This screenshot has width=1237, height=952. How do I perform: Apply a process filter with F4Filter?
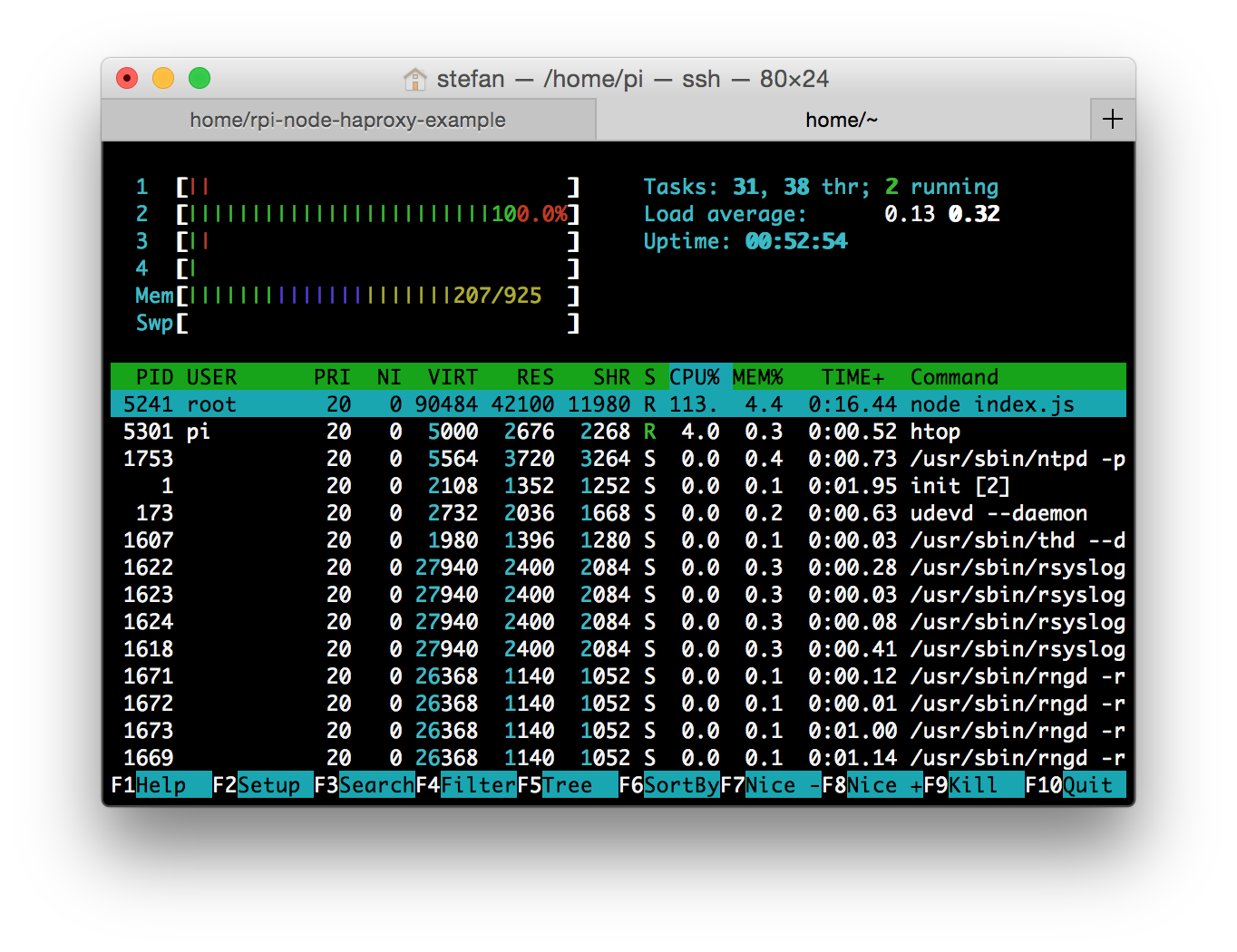click(467, 785)
